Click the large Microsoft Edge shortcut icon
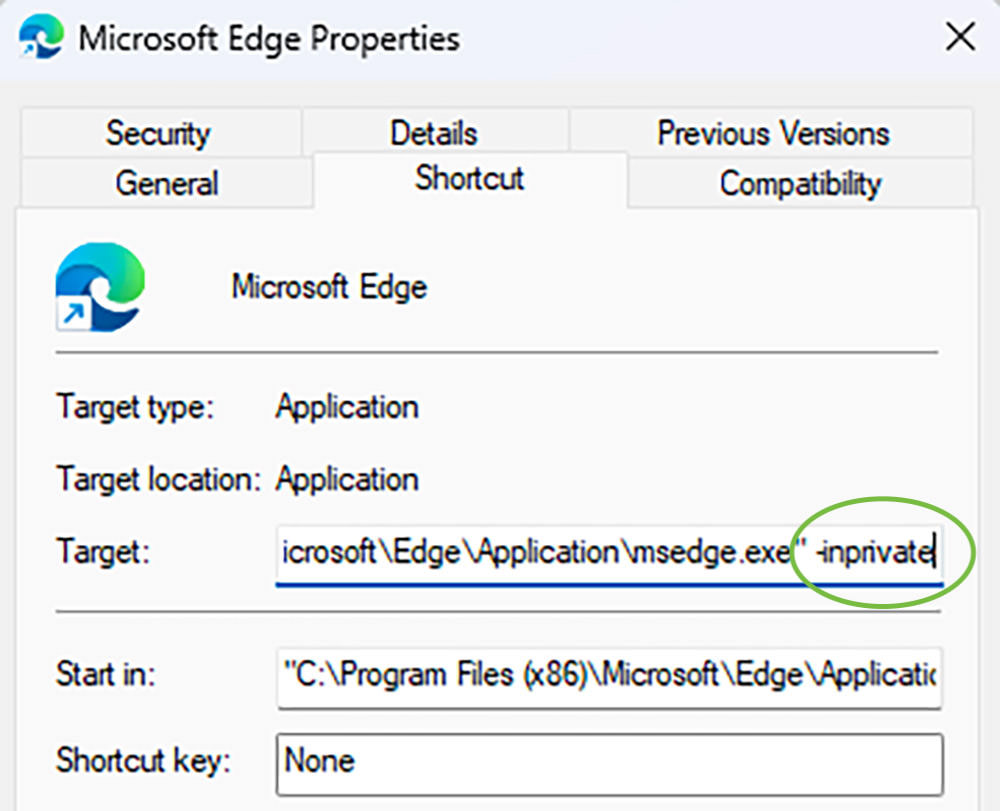 click(100, 286)
